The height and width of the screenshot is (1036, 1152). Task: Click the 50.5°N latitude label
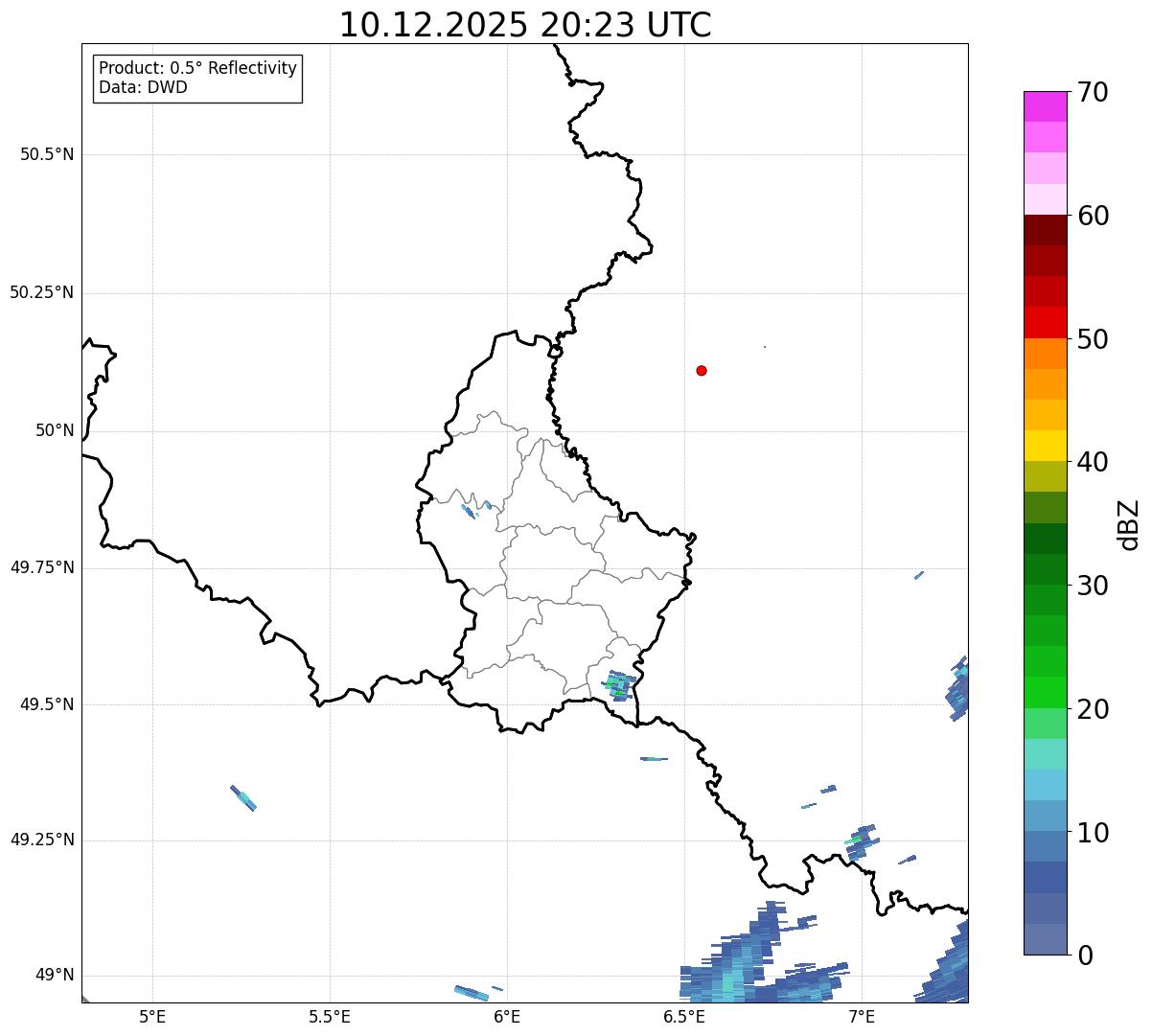(46, 154)
